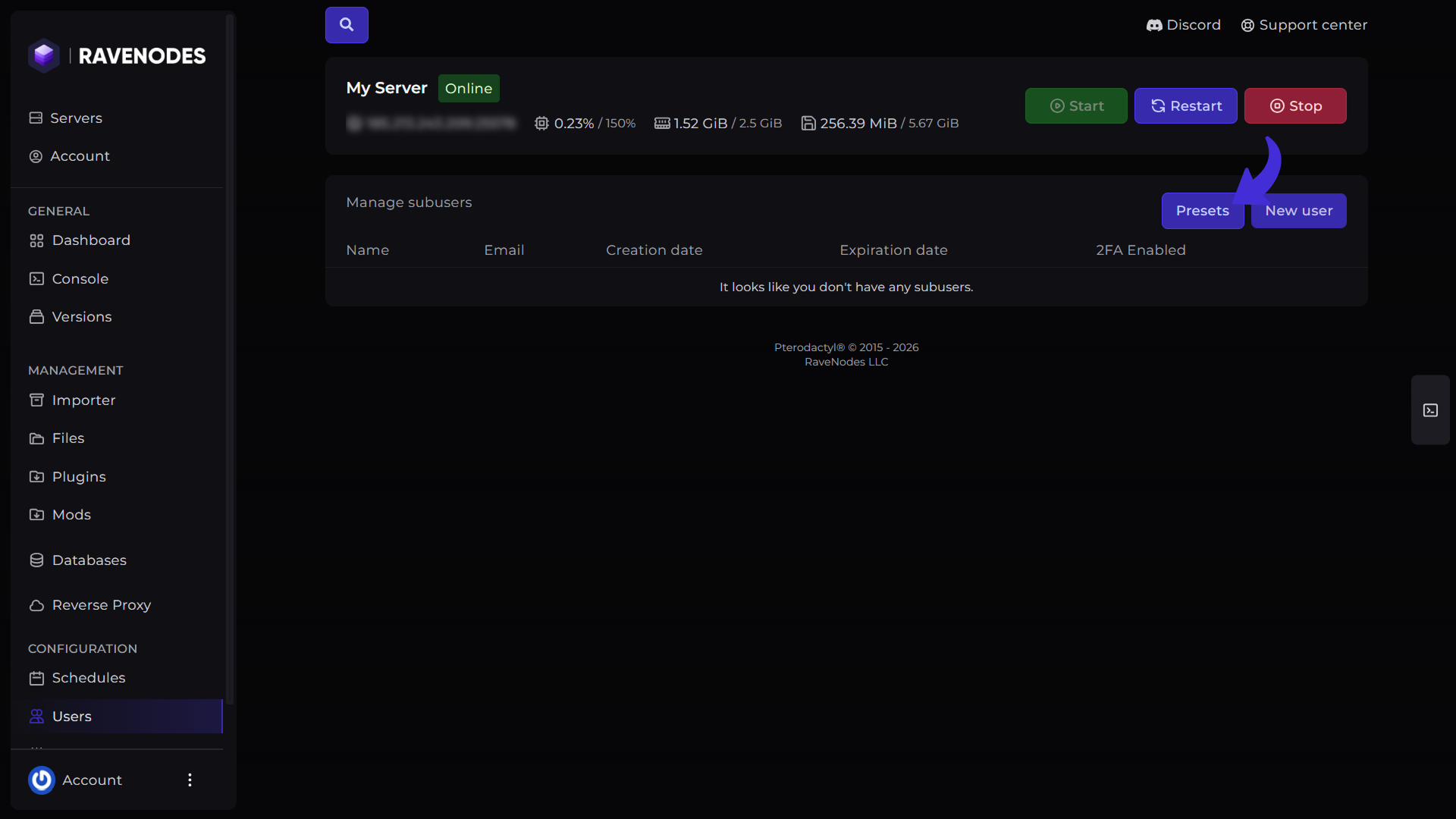This screenshot has width=1456, height=819.
Task: Click the Databases cylinder icon
Action: tap(36, 560)
